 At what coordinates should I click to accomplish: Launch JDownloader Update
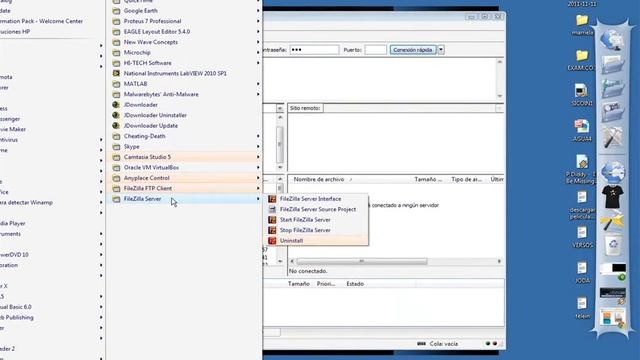[x=151, y=126]
